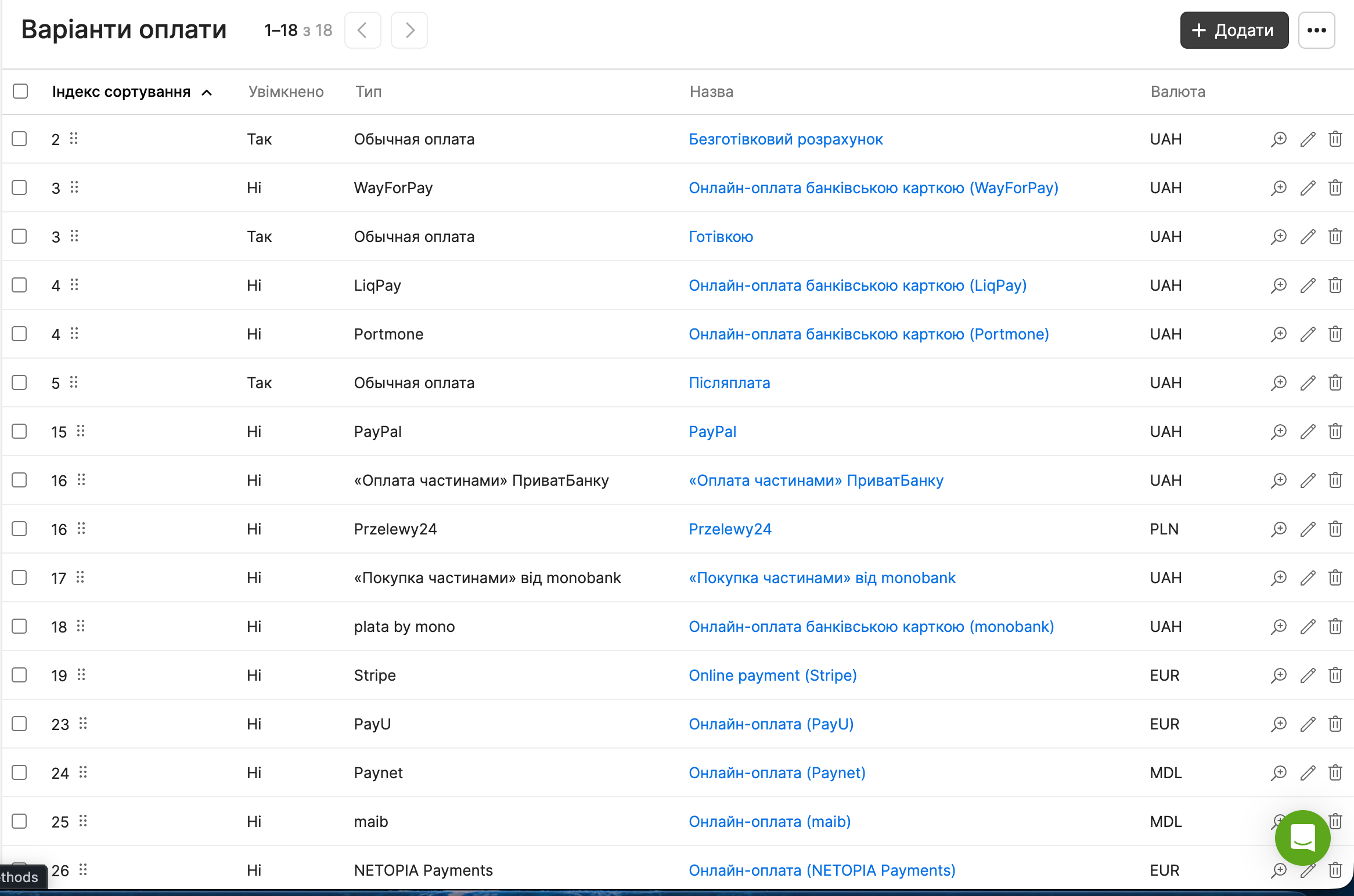Open the three-dots more actions menu
1354x896 pixels.
[x=1316, y=30]
